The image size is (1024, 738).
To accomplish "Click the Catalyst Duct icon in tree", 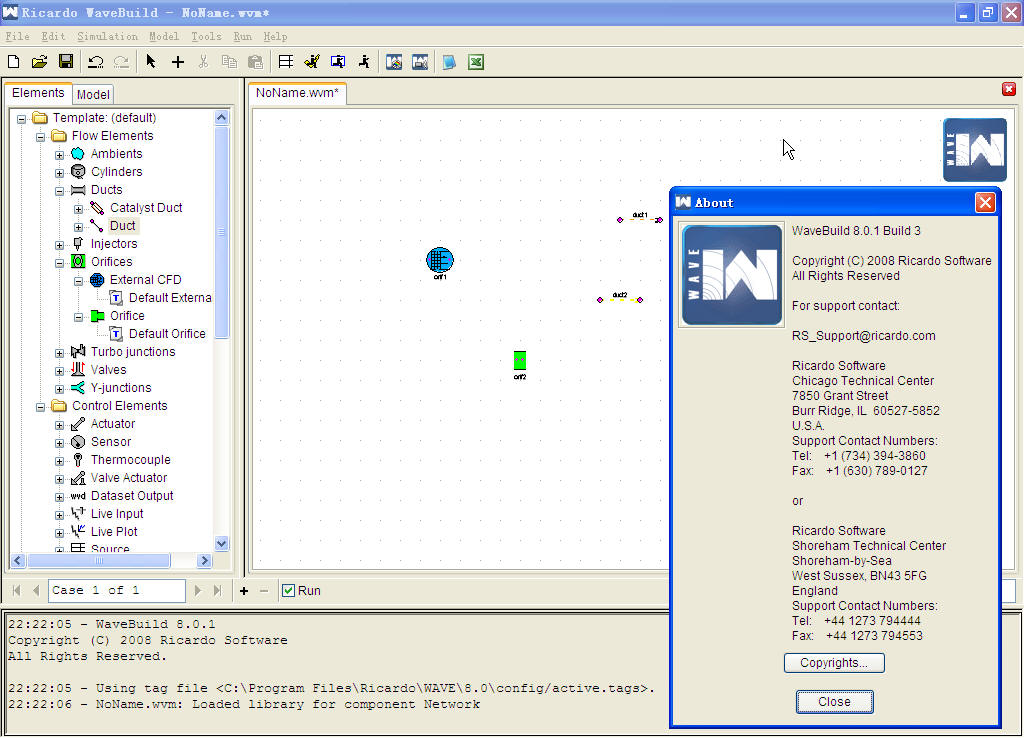I will 97,208.
